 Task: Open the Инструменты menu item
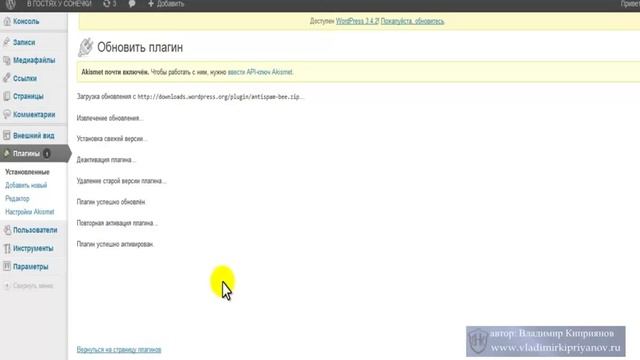click(x=33, y=249)
